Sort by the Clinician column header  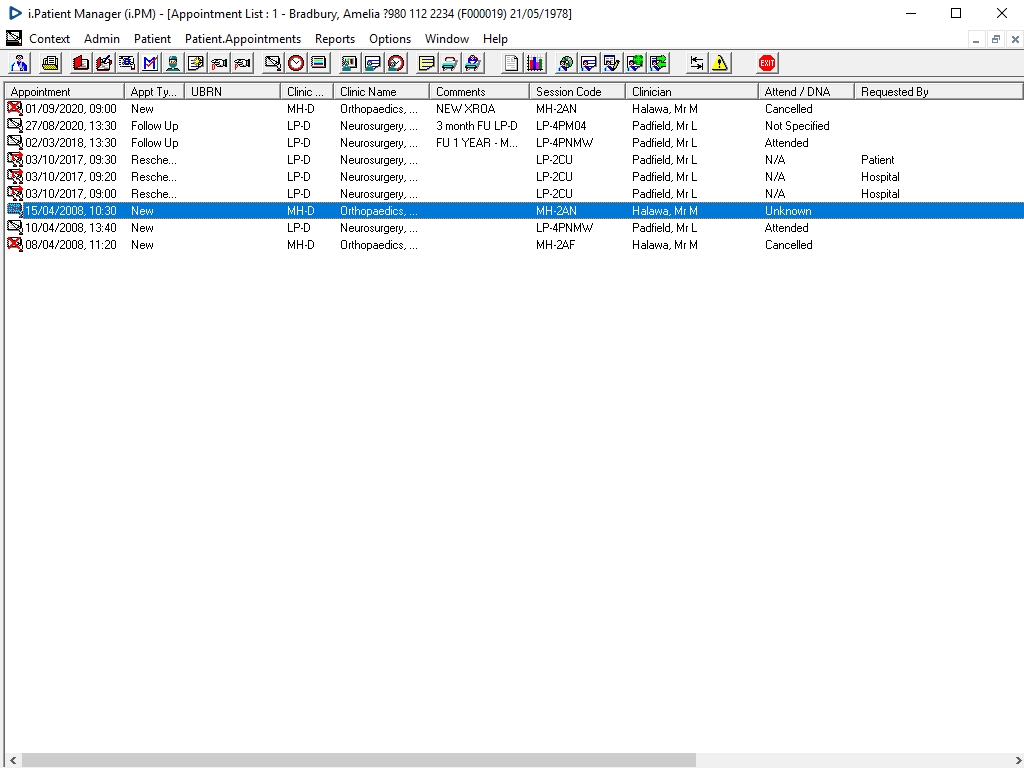tap(692, 91)
